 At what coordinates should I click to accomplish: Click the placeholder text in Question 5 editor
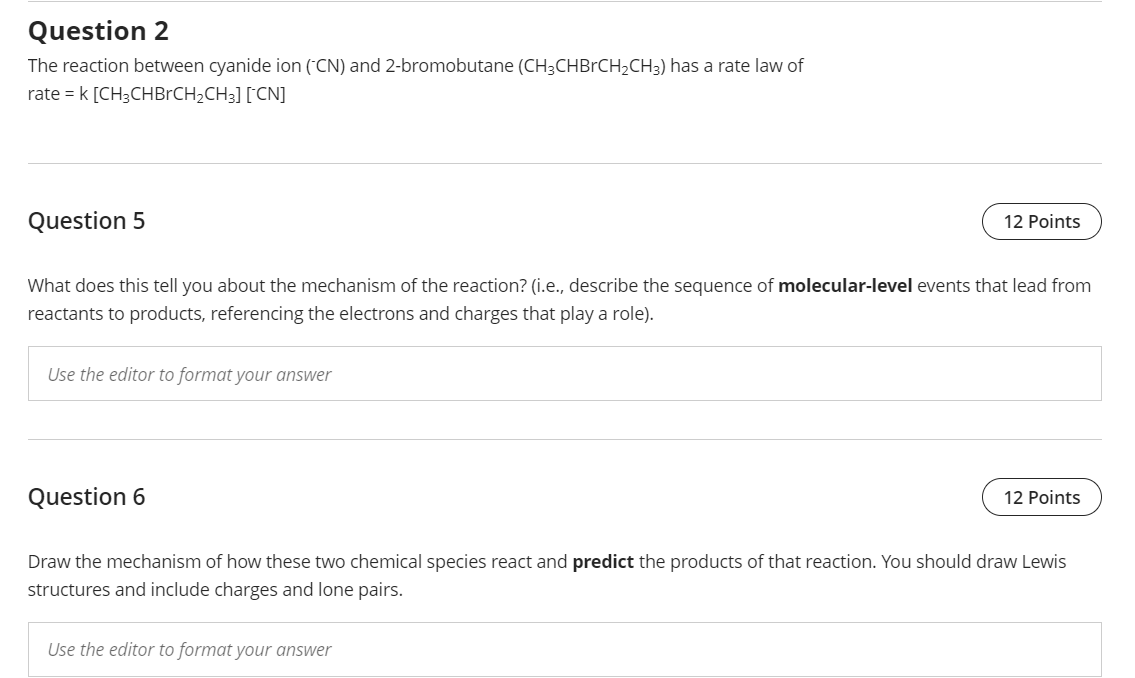pyautogui.click(x=188, y=374)
